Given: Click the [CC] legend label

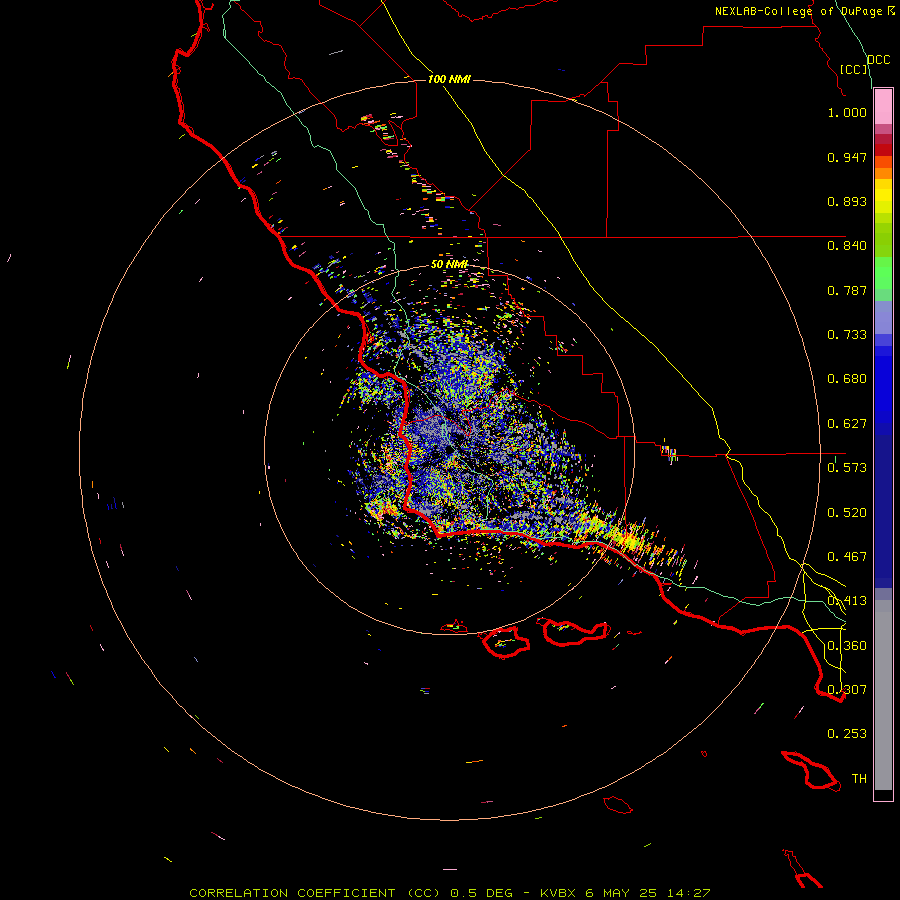Looking at the screenshot, I should tap(854, 69).
